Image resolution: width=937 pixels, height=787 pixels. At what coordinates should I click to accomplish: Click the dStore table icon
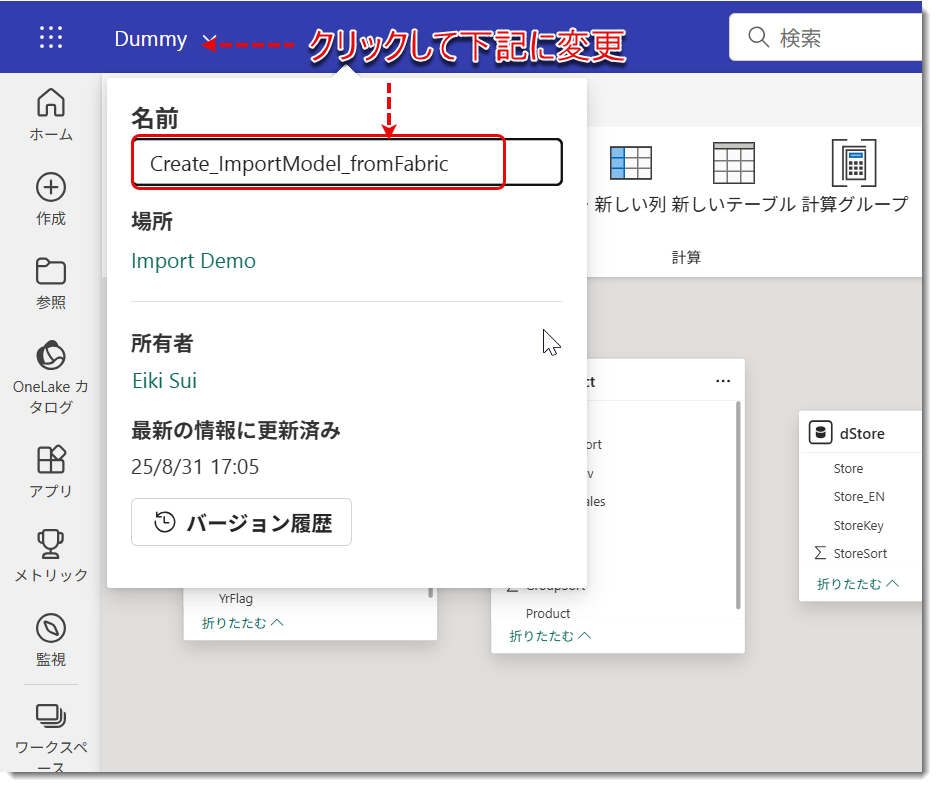(x=820, y=433)
